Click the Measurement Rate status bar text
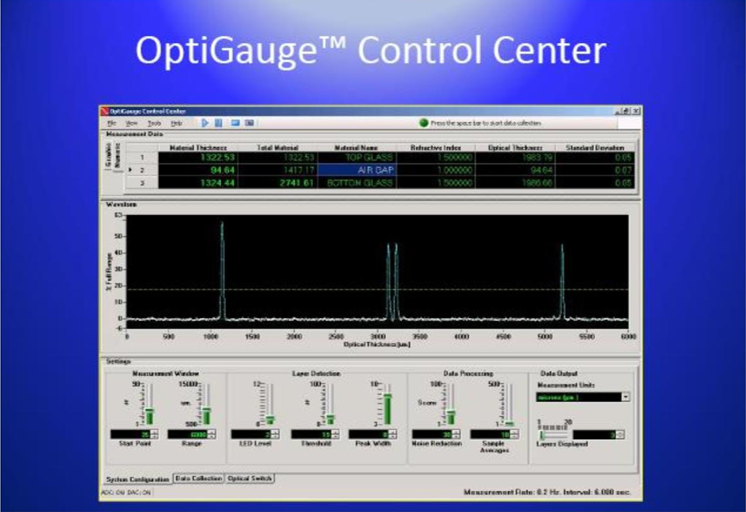Viewport: 746px width, 512px height. pos(547,492)
